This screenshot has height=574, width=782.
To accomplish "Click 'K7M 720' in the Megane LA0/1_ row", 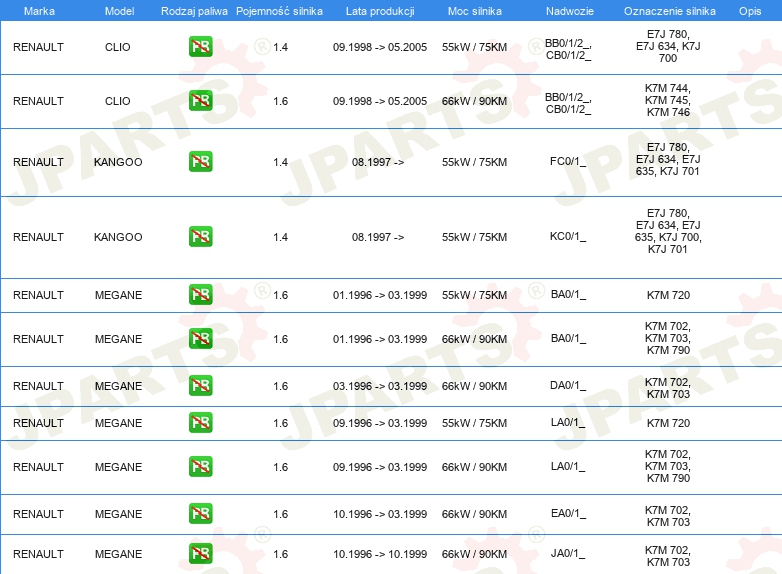I will point(668,423).
